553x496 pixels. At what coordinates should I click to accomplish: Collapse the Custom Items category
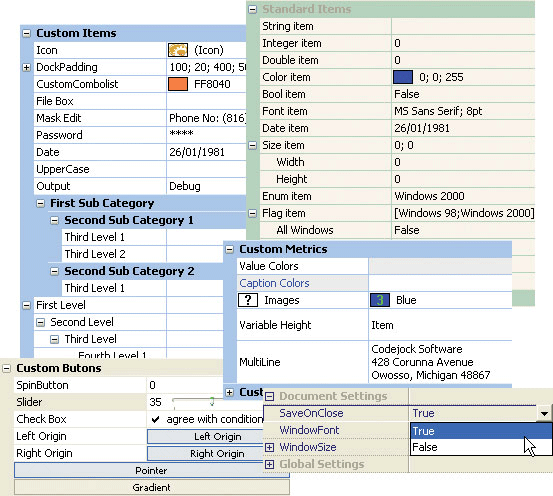26,34
